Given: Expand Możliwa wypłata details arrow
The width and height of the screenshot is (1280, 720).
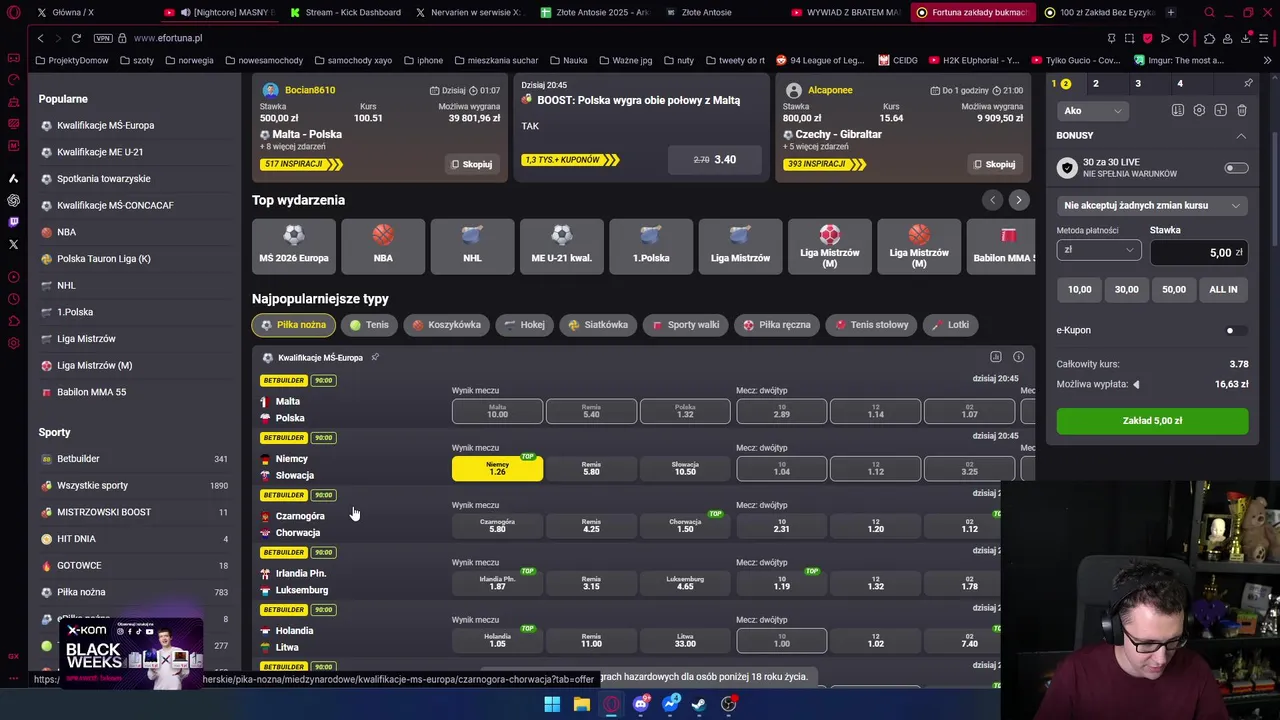Looking at the screenshot, I should [1136, 384].
